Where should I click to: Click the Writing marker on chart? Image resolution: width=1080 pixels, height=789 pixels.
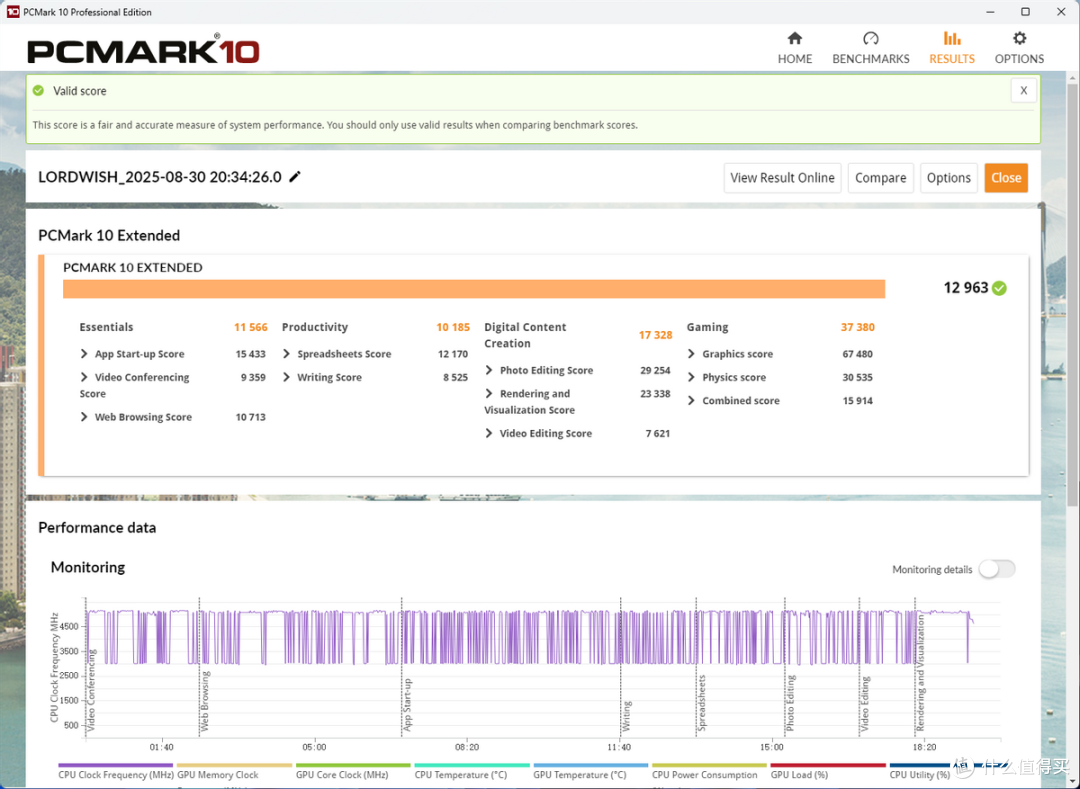626,716
